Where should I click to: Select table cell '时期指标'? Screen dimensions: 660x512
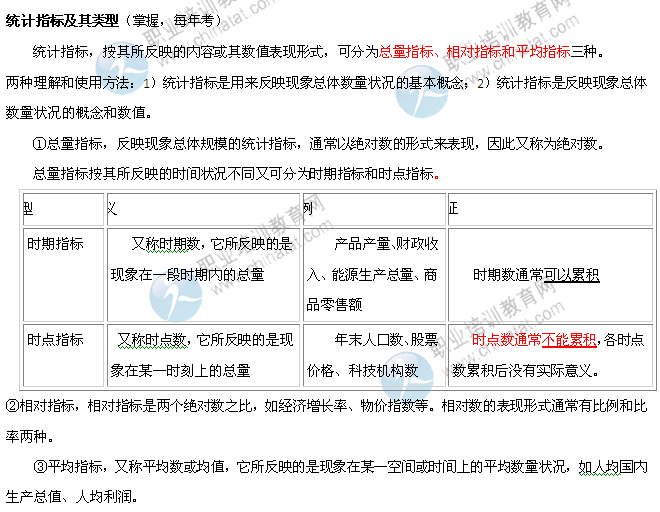pos(64,275)
